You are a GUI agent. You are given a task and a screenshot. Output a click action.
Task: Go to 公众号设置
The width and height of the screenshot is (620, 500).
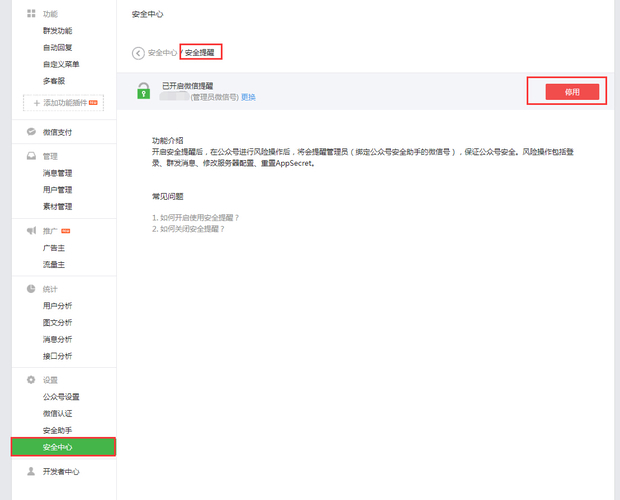[x=61, y=397]
